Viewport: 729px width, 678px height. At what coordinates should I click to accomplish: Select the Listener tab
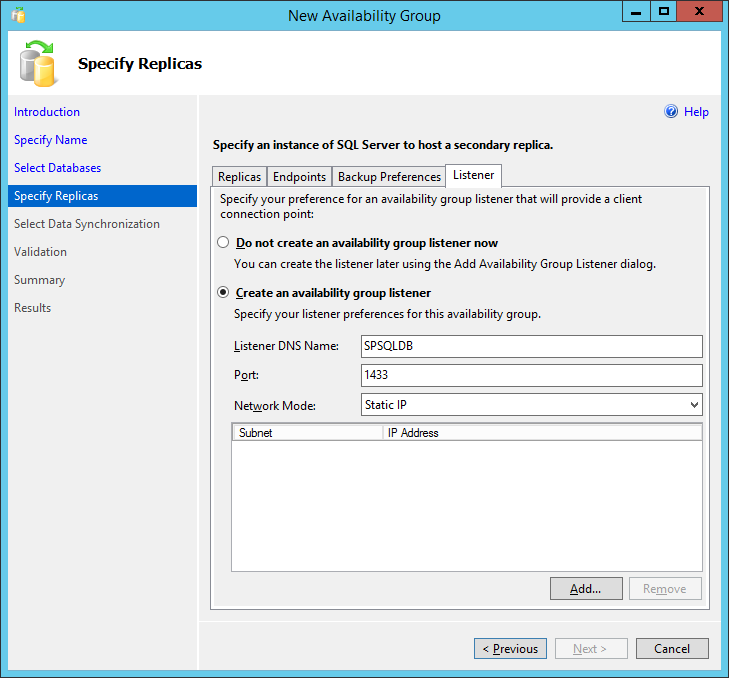click(473, 175)
